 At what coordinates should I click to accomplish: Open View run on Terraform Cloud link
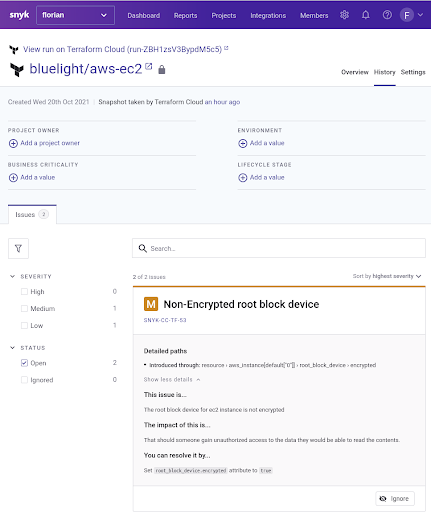(122, 49)
